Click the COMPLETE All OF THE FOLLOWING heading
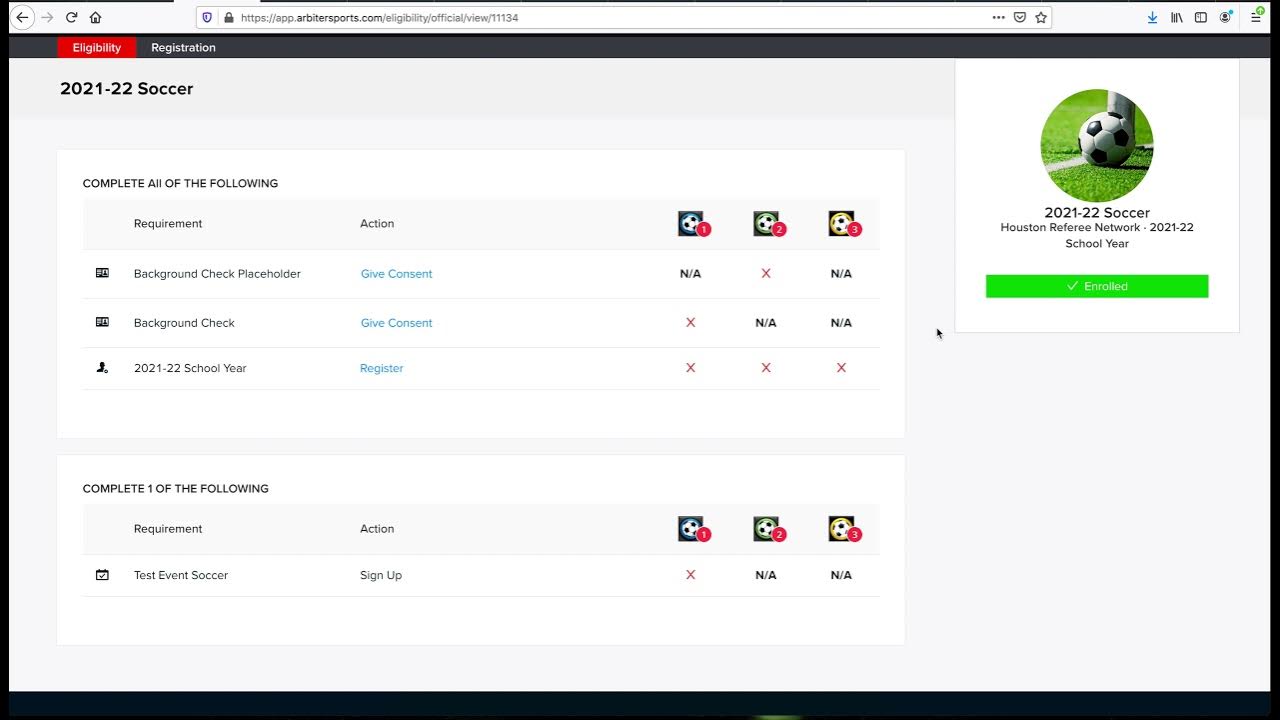The width and height of the screenshot is (1280, 720). point(180,184)
